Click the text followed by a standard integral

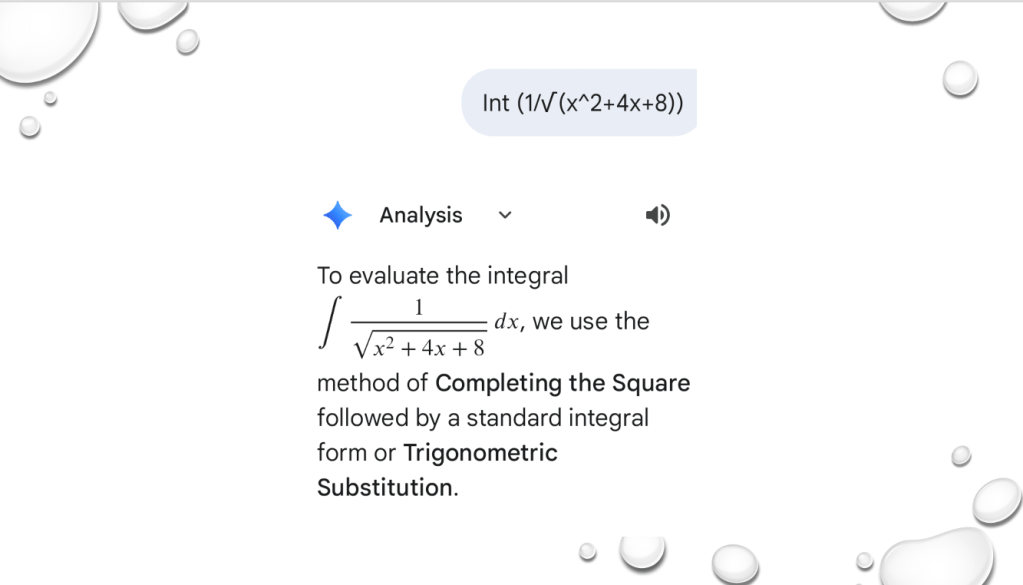(483, 417)
